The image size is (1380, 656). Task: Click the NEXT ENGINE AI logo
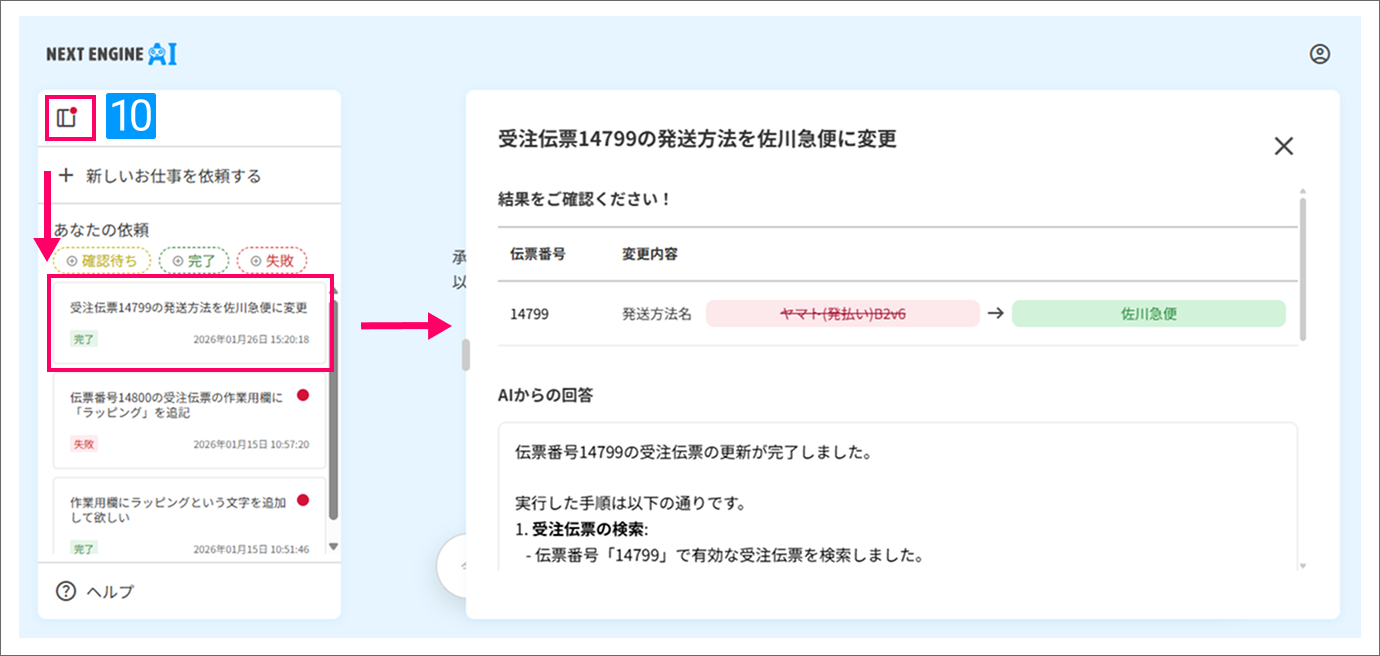[111, 55]
